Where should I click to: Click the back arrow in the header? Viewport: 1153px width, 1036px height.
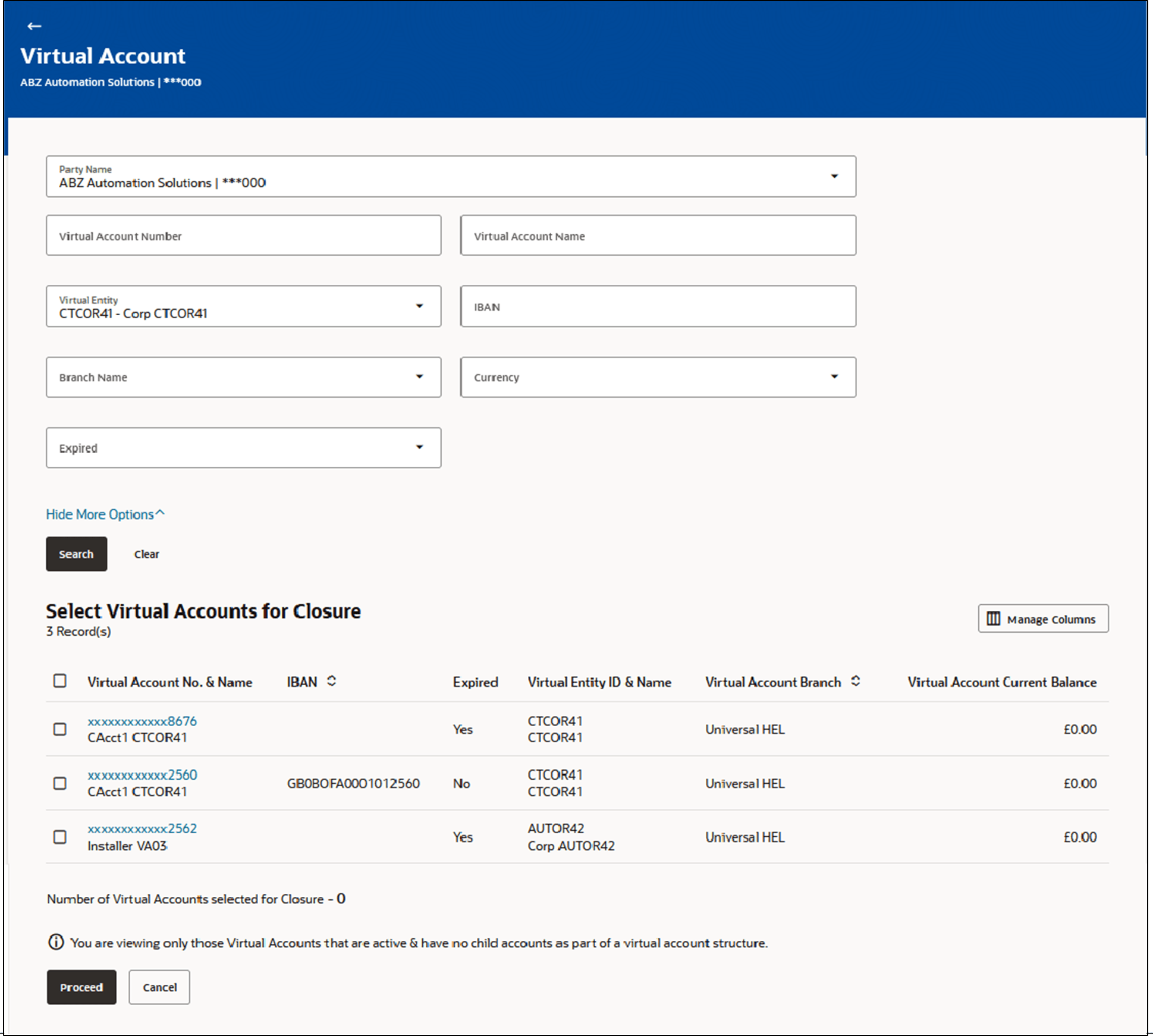(34, 26)
